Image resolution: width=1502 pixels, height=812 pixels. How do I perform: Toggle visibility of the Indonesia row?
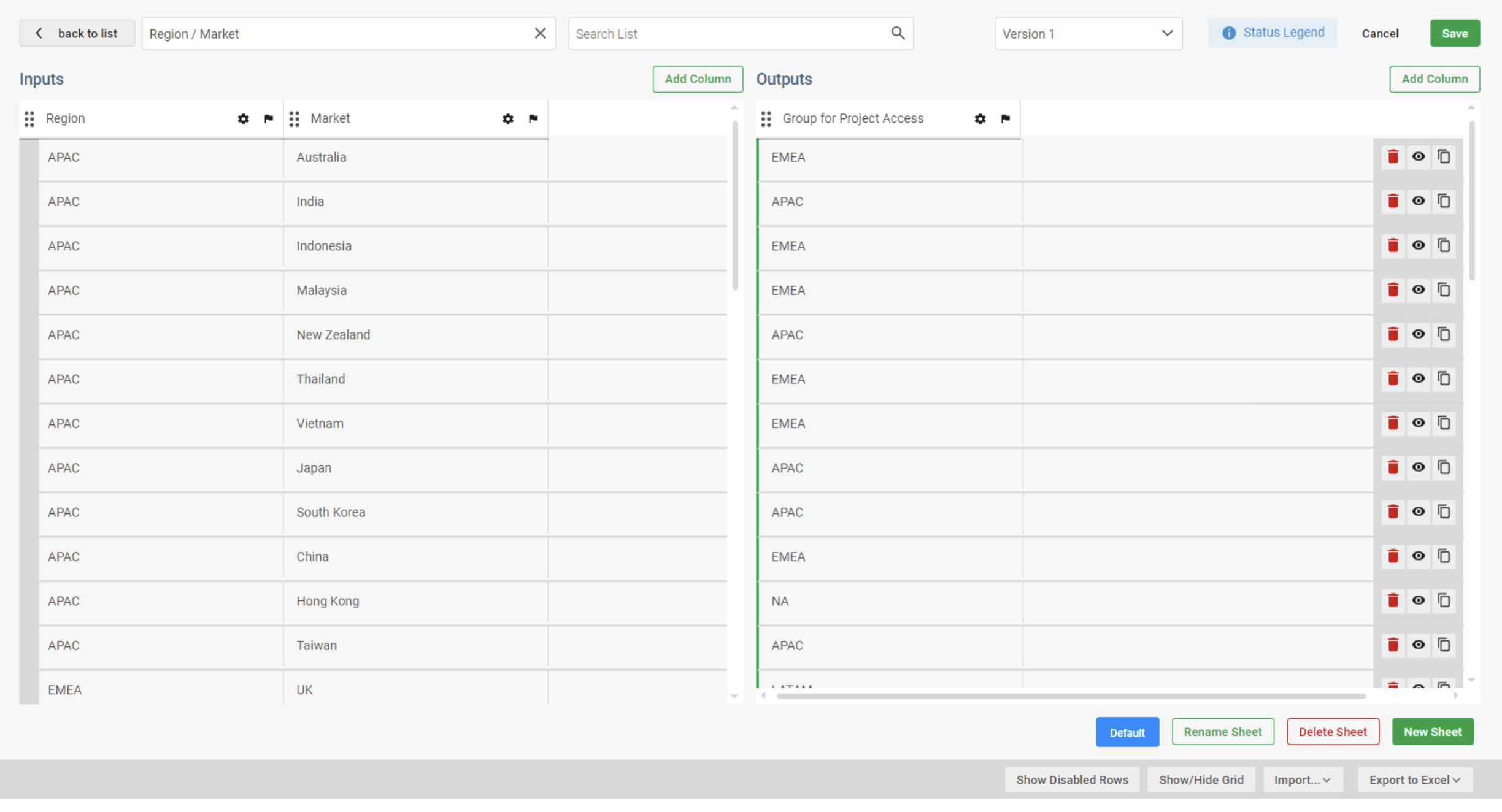(1419, 245)
